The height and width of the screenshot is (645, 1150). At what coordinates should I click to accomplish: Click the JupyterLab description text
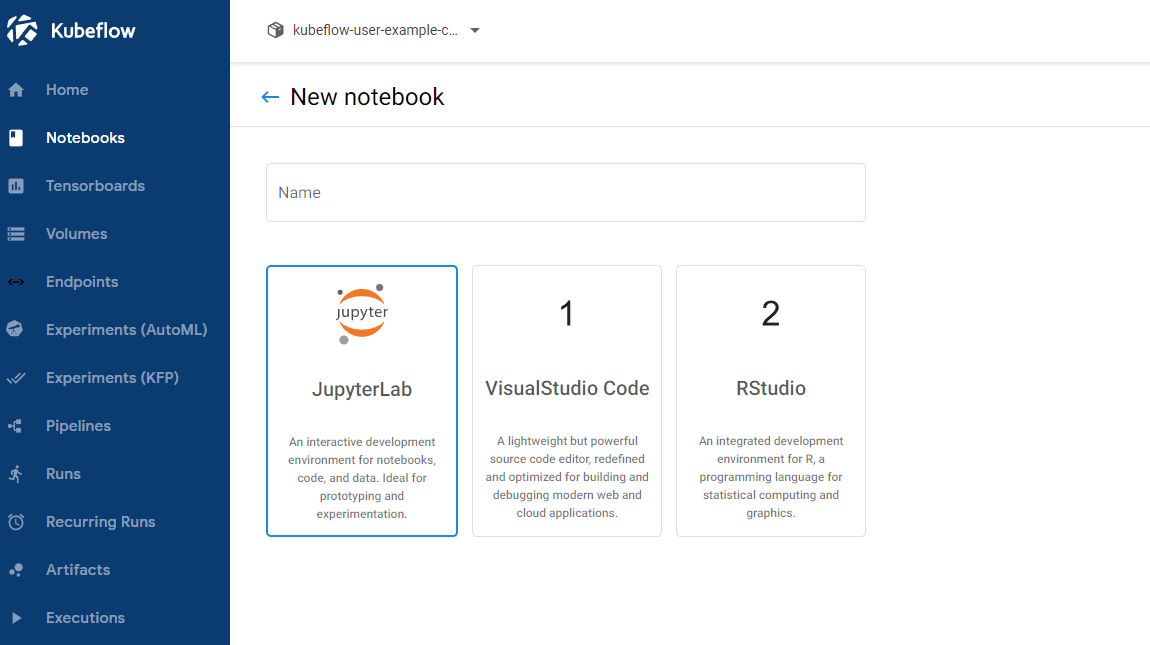point(362,478)
